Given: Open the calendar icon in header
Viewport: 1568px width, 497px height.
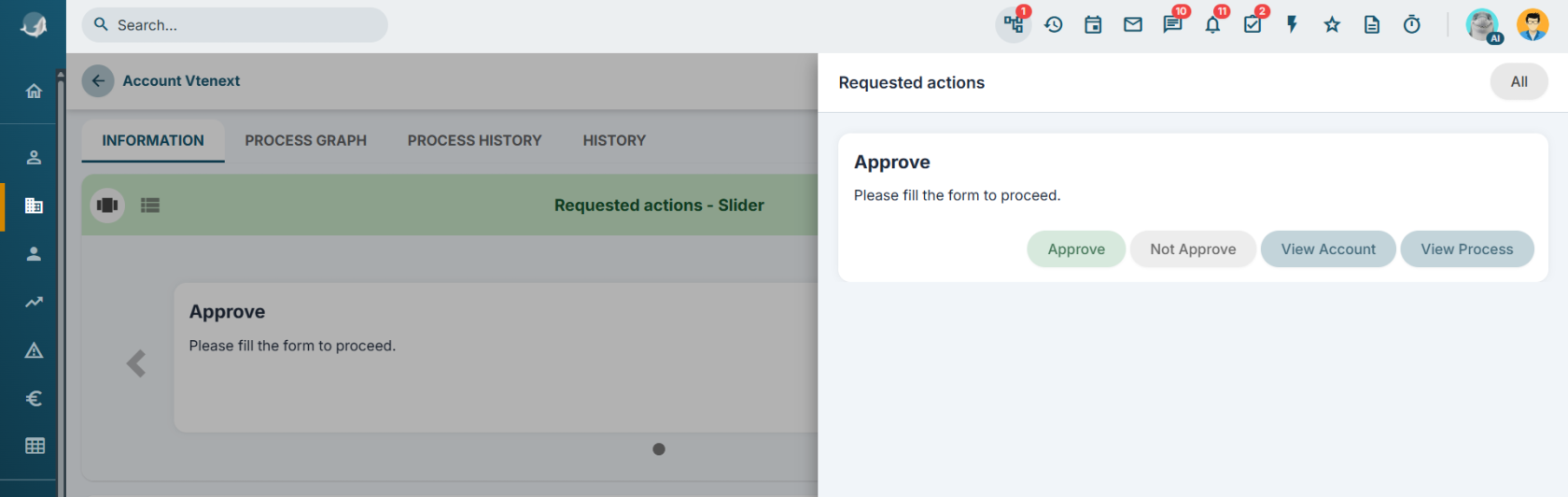Looking at the screenshot, I should pos(1093,24).
